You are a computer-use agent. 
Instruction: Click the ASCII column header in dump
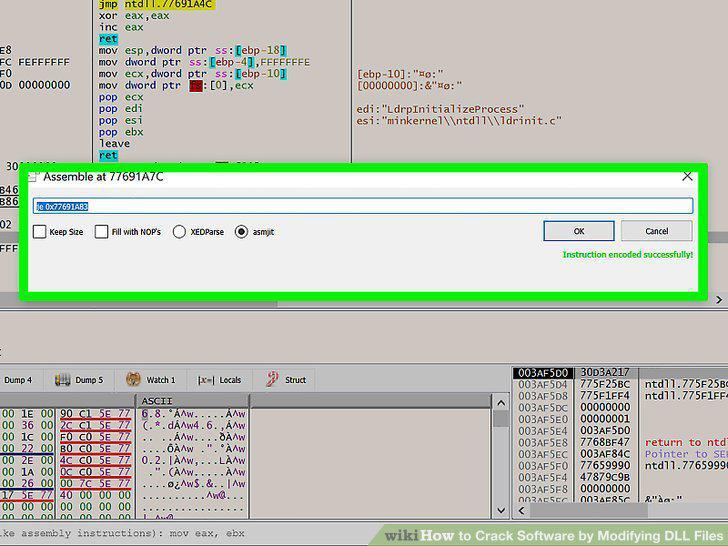point(192,401)
